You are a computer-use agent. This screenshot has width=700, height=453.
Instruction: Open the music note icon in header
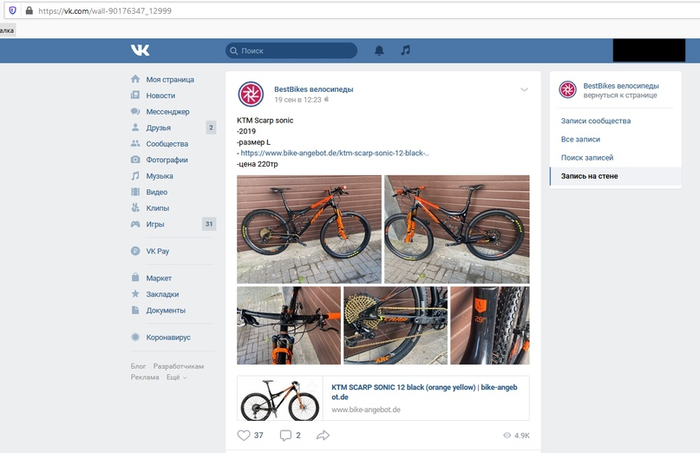coord(405,50)
